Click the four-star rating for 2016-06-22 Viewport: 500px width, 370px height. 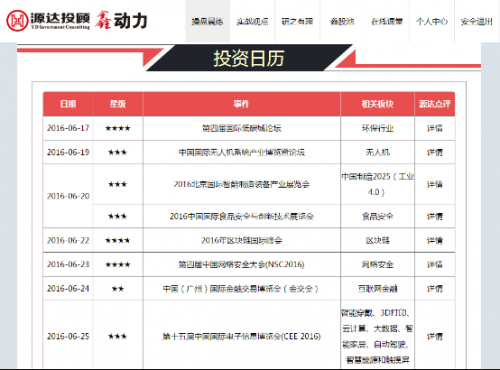118,240
